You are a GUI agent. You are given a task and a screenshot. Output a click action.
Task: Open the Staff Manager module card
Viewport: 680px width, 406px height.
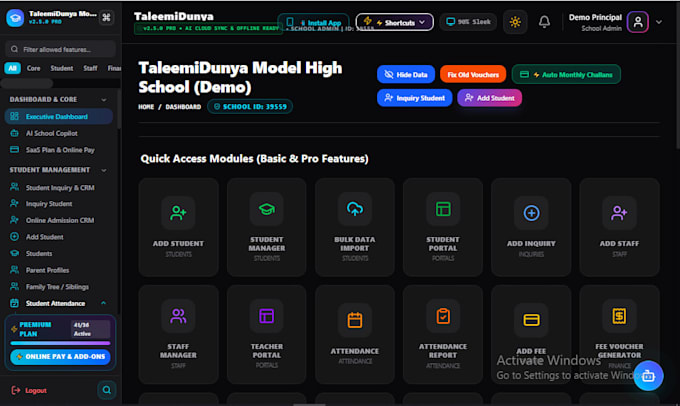pos(178,334)
